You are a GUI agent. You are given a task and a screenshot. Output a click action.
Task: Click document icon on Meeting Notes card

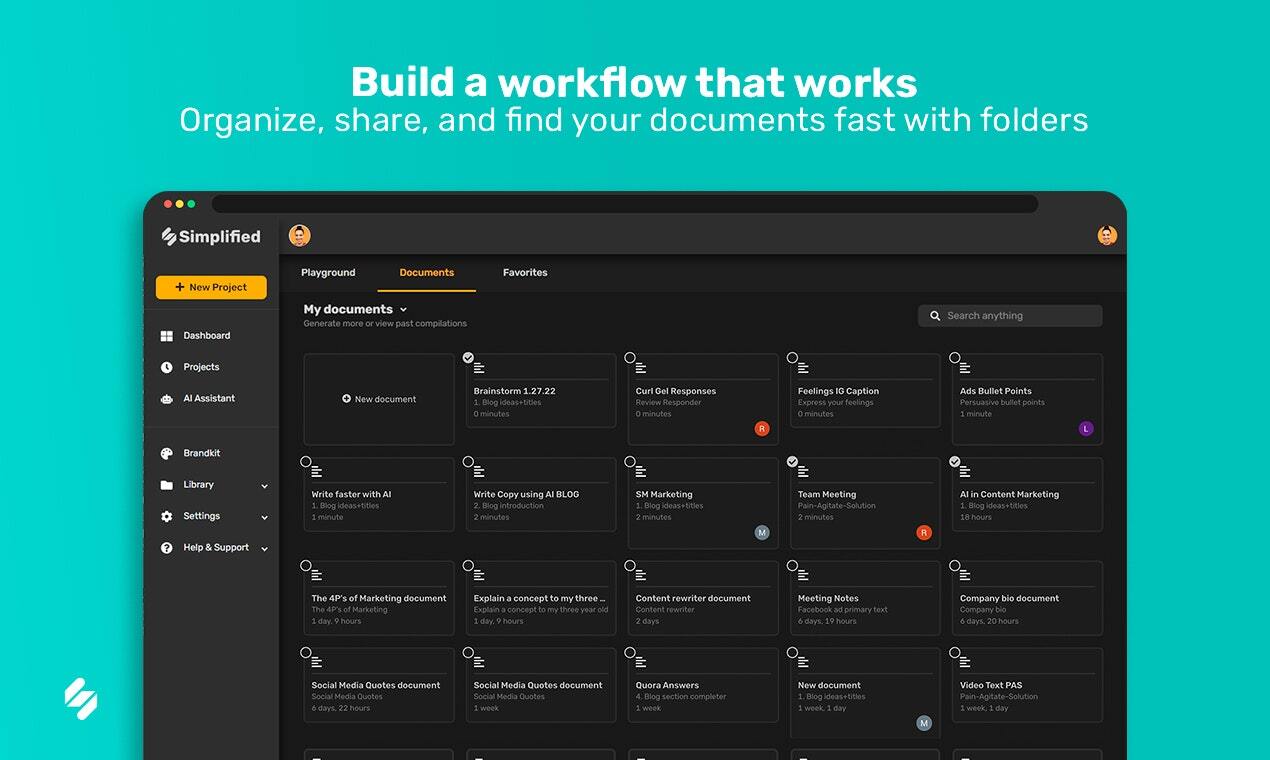pyautogui.click(x=803, y=576)
